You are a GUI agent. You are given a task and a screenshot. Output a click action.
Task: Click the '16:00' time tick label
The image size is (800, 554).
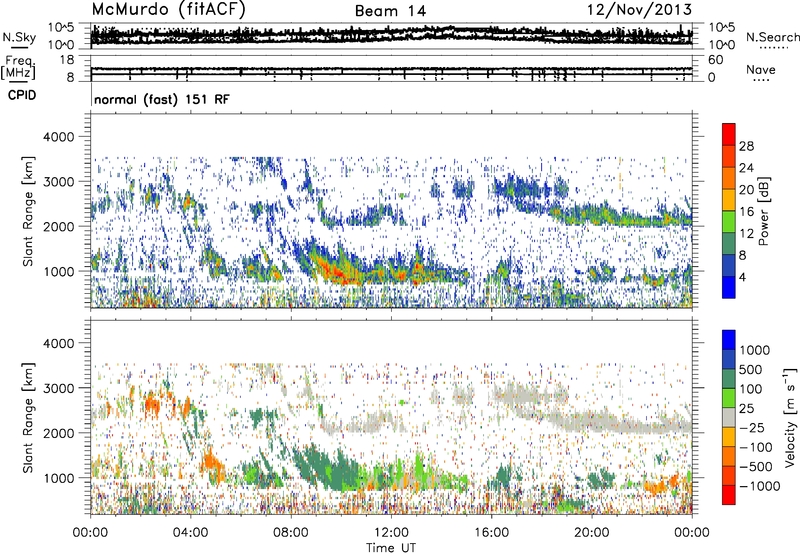point(491,533)
